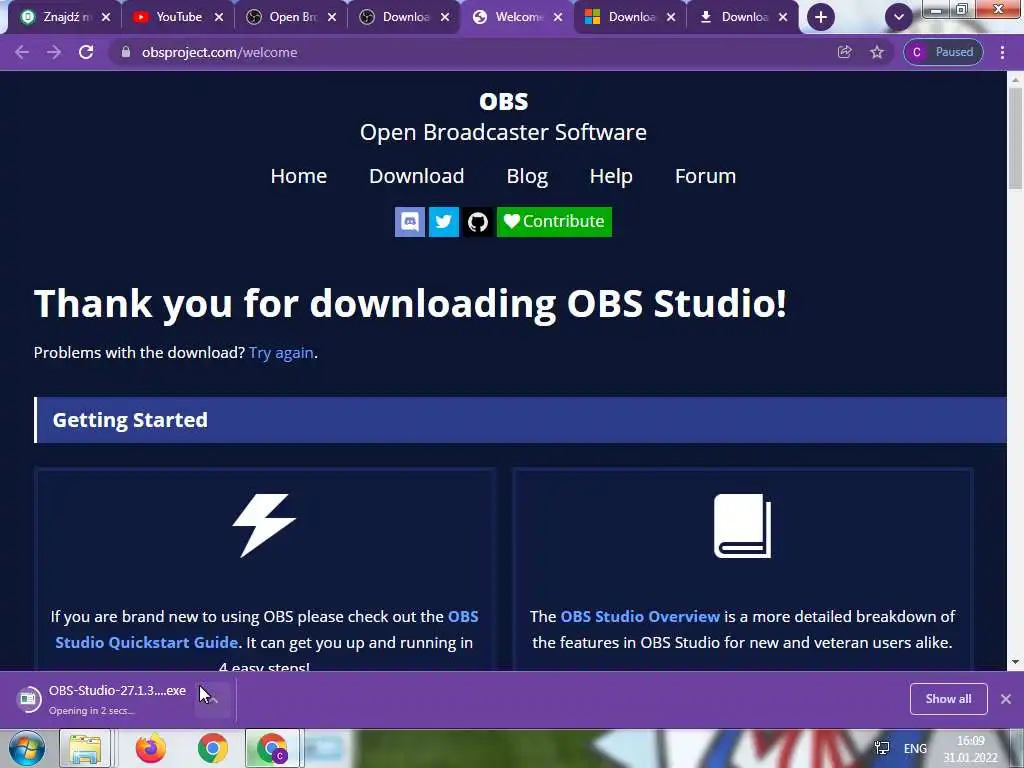
Task: Click the ENG language indicator
Action: (x=915, y=748)
